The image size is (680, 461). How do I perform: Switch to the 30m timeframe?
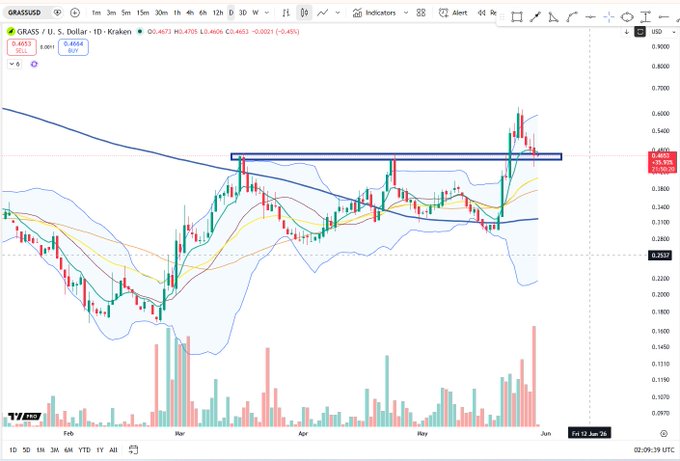click(x=161, y=13)
